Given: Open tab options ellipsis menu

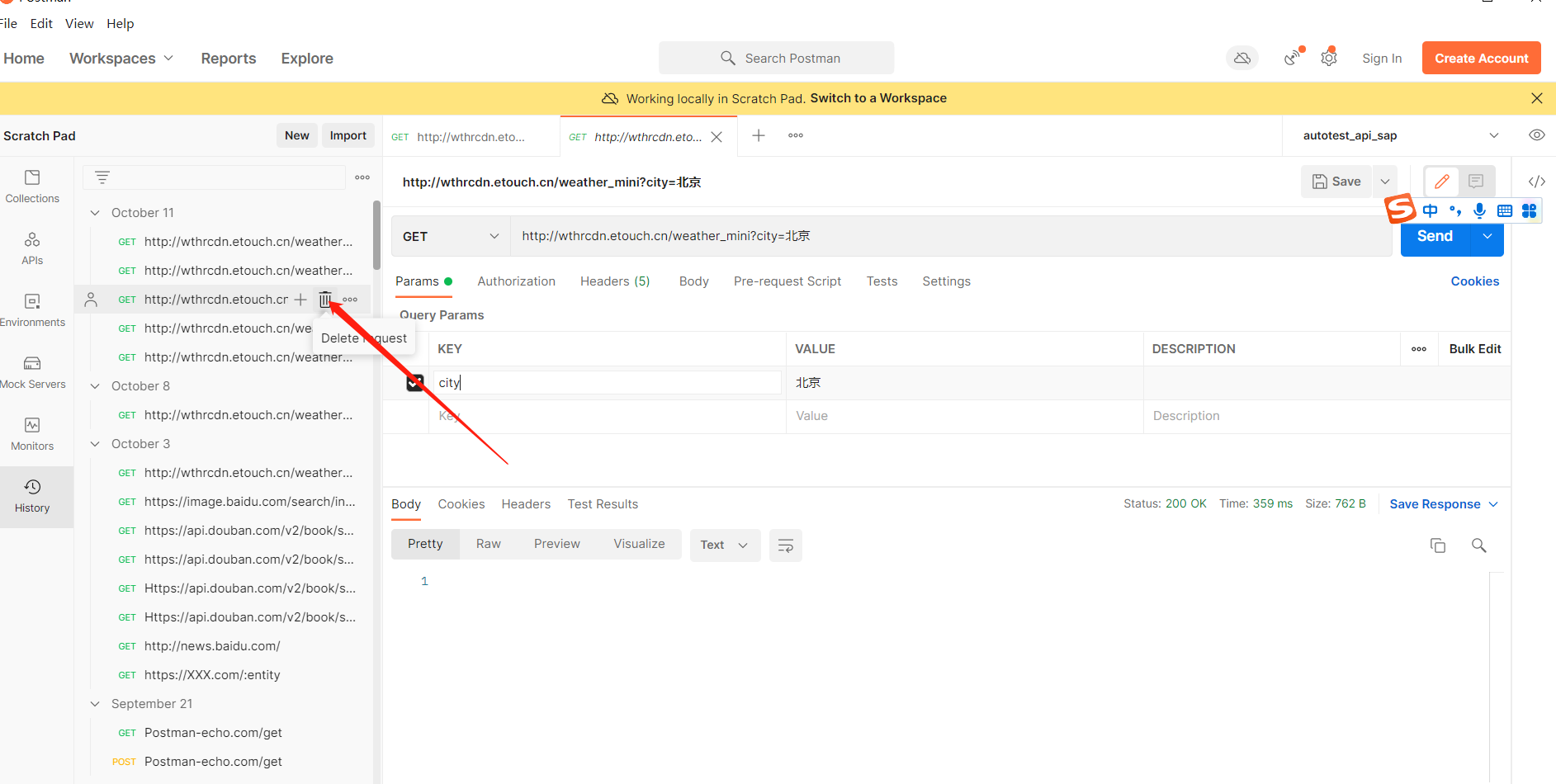Looking at the screenshot, I should coord(796,135).
